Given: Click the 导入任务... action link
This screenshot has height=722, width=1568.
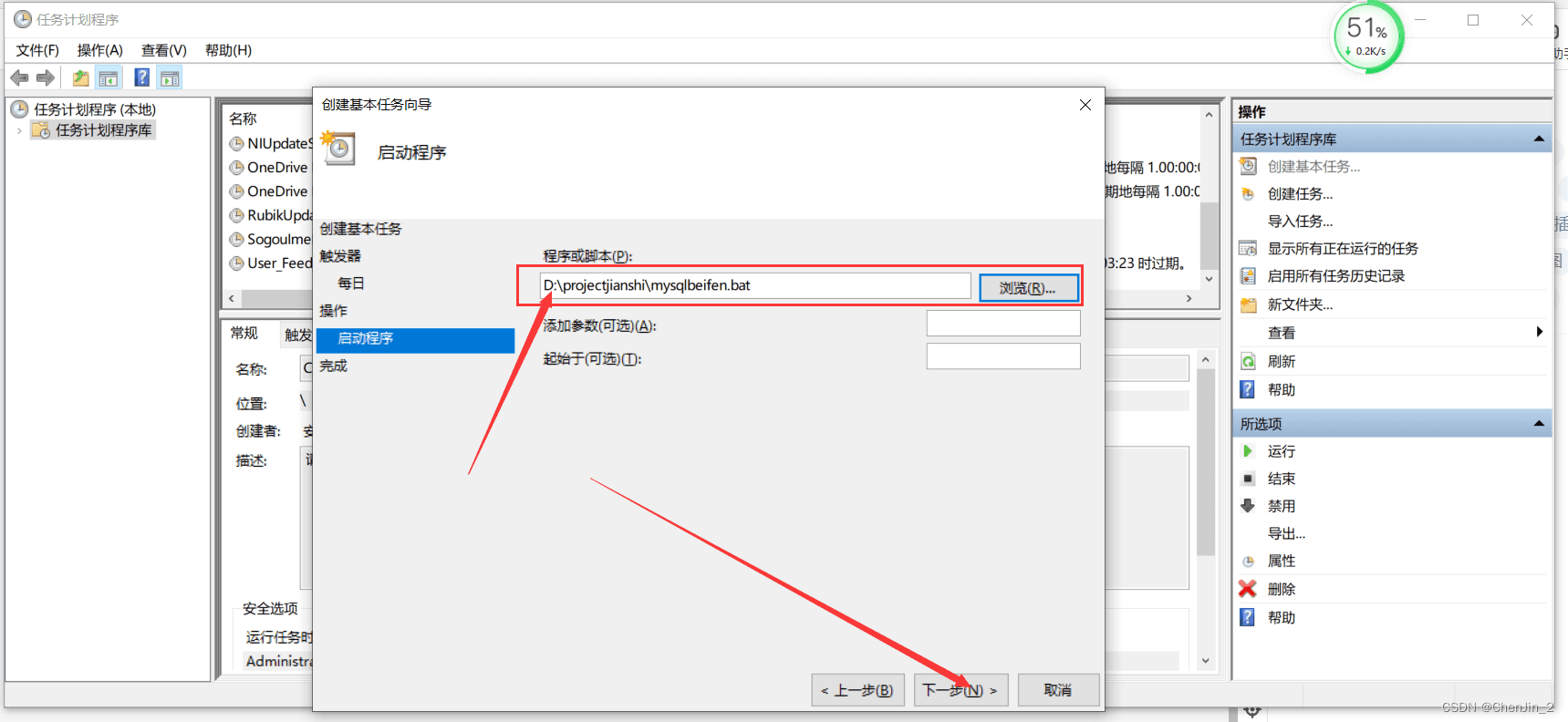Looking at the screenshot, I should coord(1300,222).
